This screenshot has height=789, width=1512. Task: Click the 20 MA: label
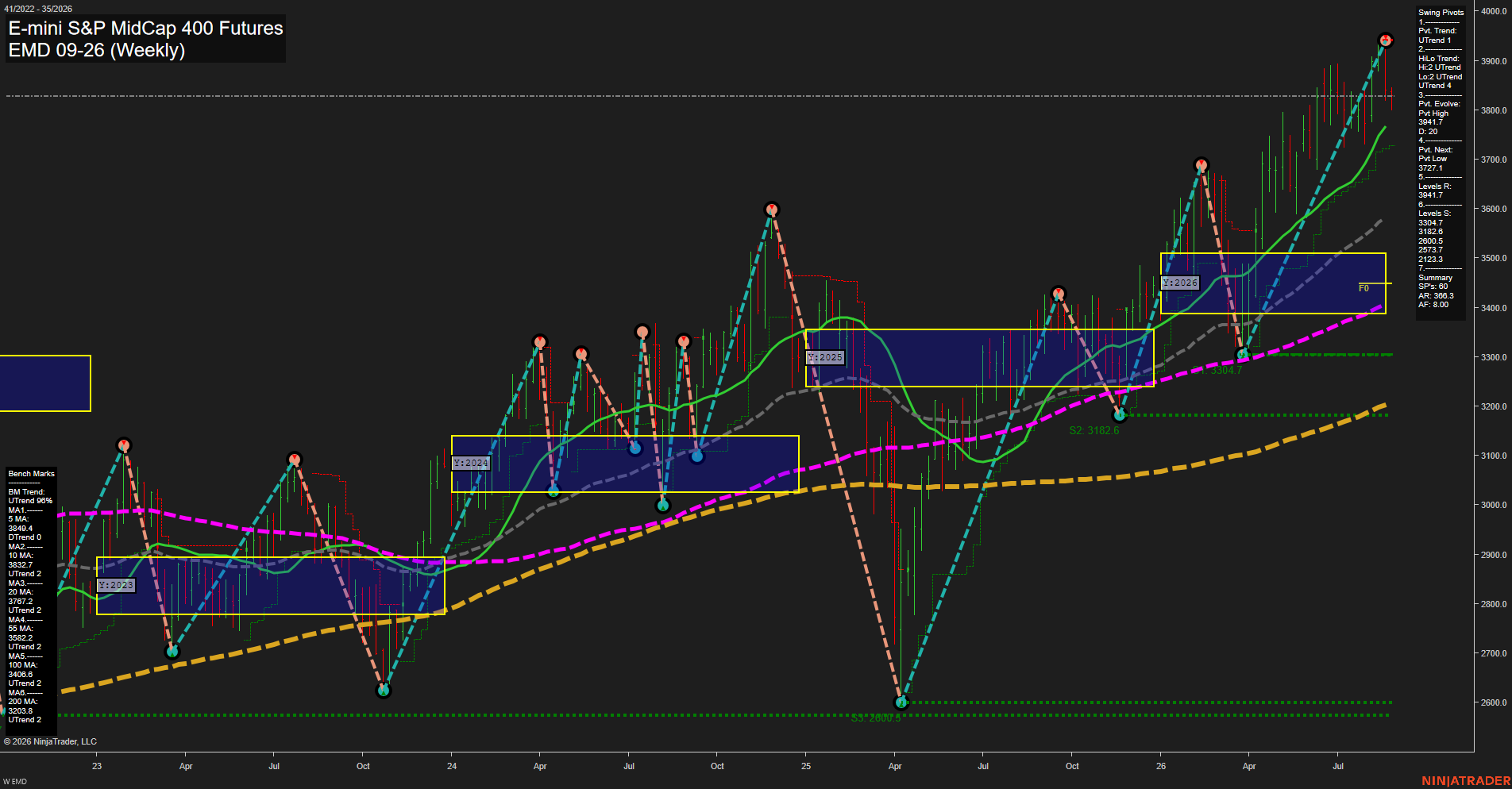pyautogui.click(x=21, y=592)
